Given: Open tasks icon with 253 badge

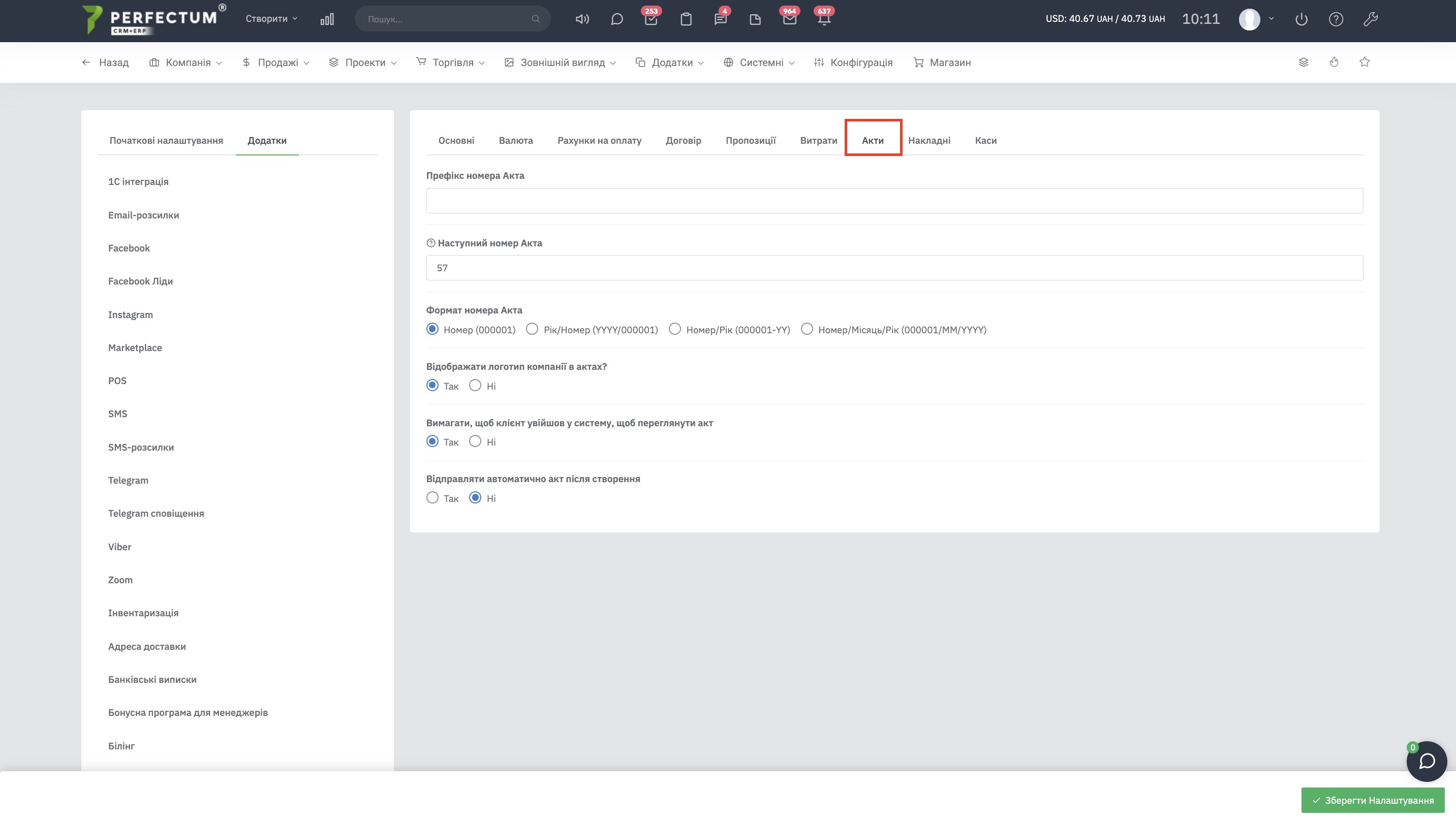Looking at the screenshot, I should [x=651, y=19].
